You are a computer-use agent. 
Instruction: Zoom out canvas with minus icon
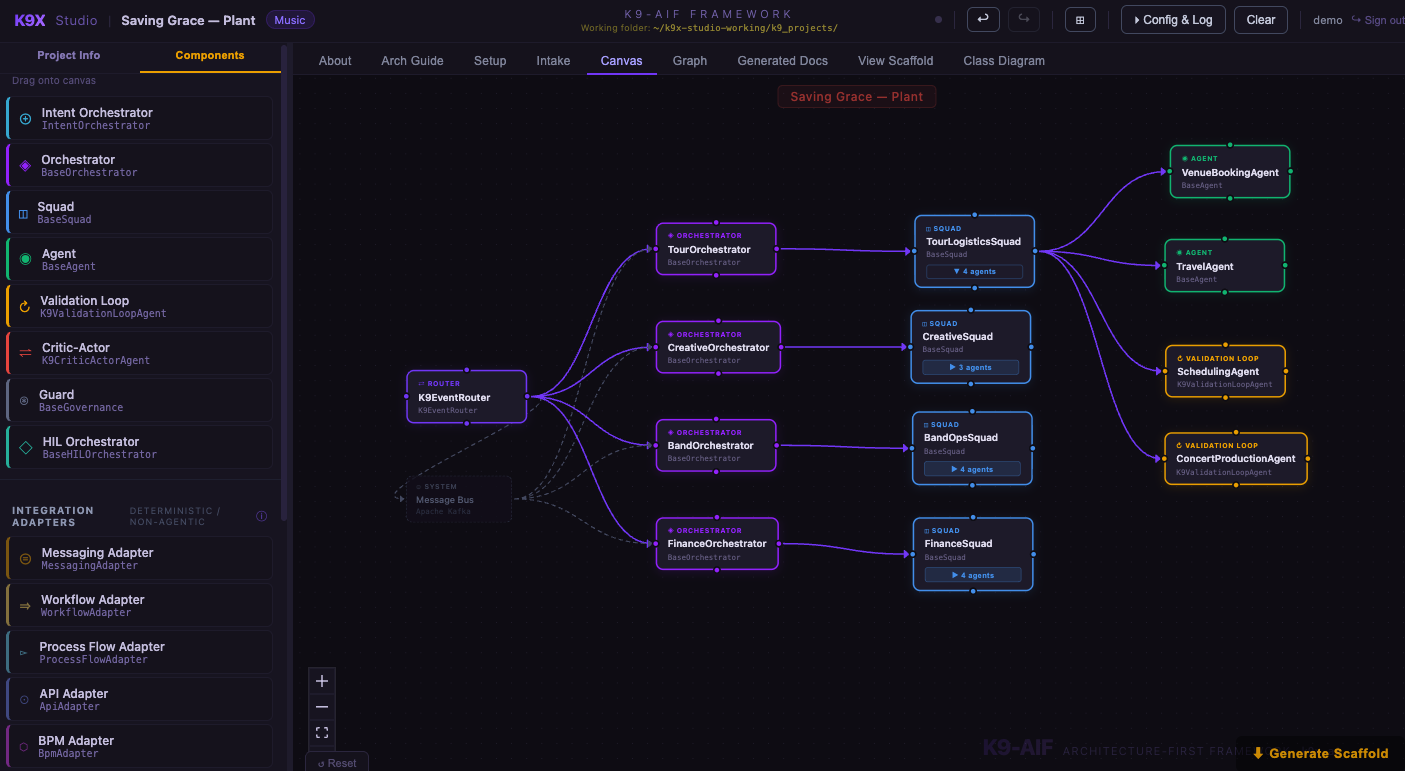tap(322, 707)
